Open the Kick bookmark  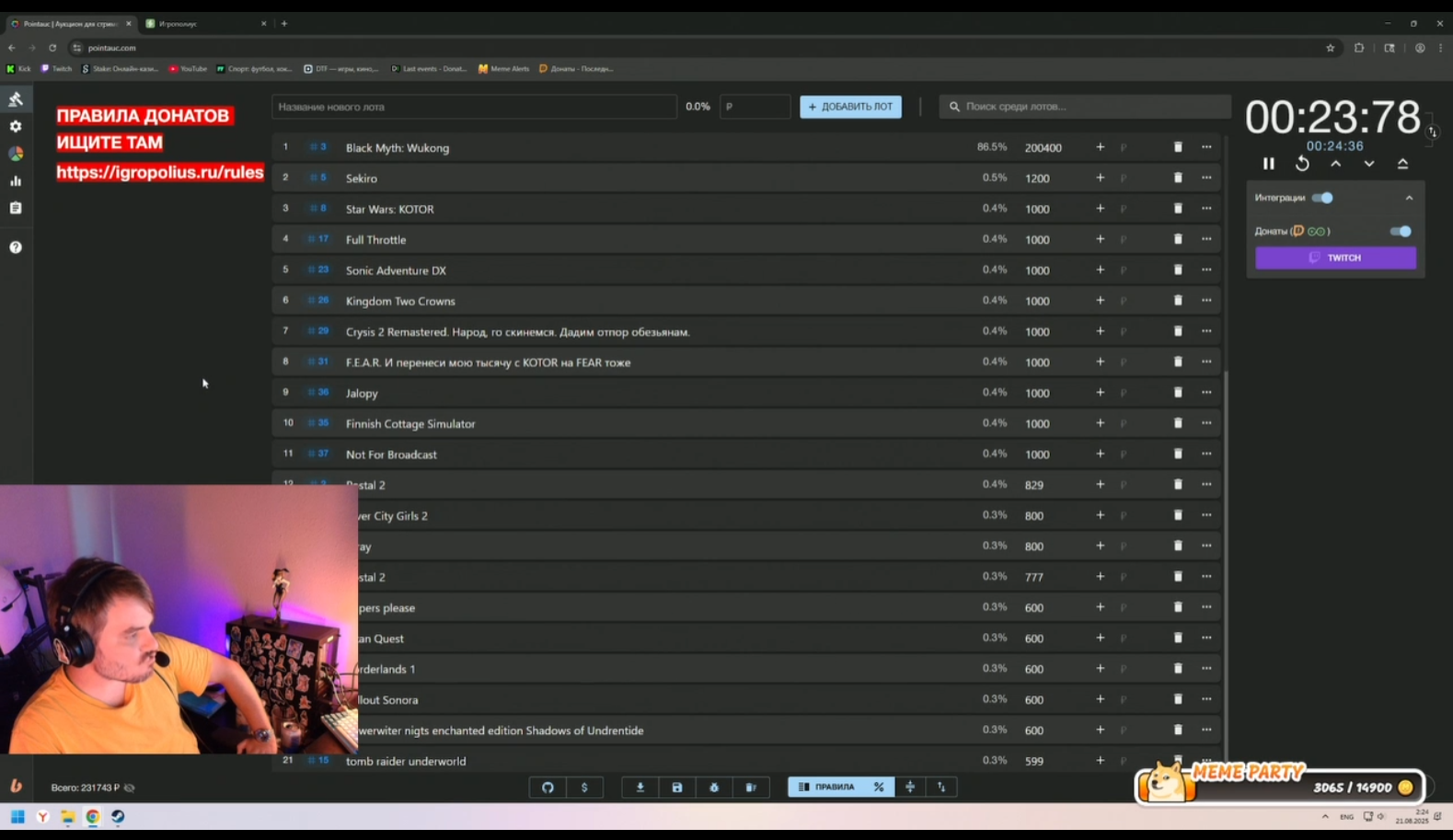18,69
